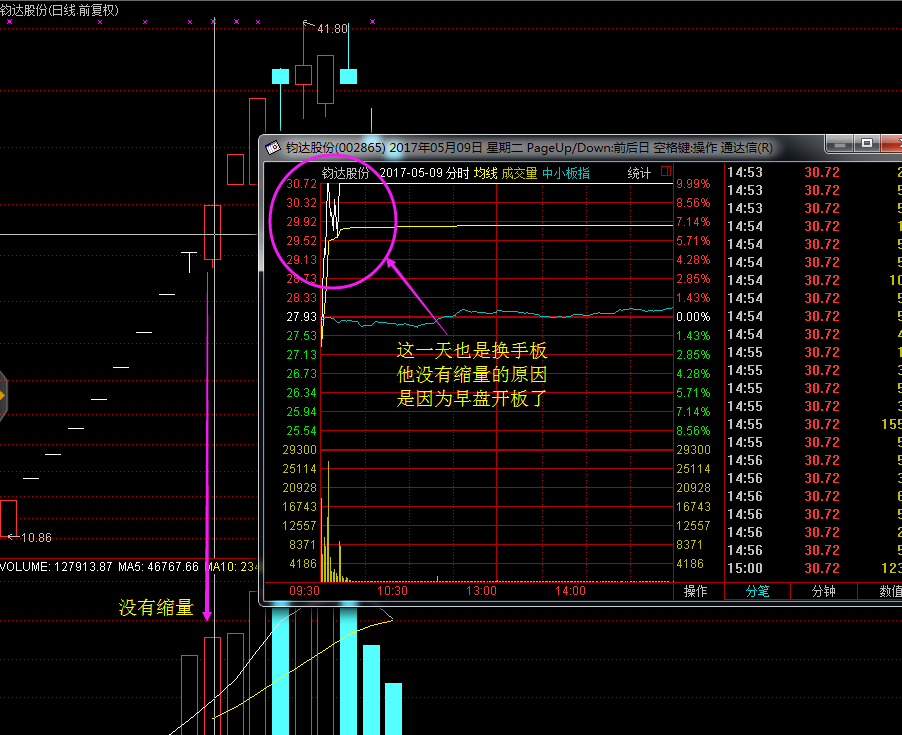Maximize the intraday popup window
The width and height of the screenshot is (902, 735).
click(x=867, y=143)
